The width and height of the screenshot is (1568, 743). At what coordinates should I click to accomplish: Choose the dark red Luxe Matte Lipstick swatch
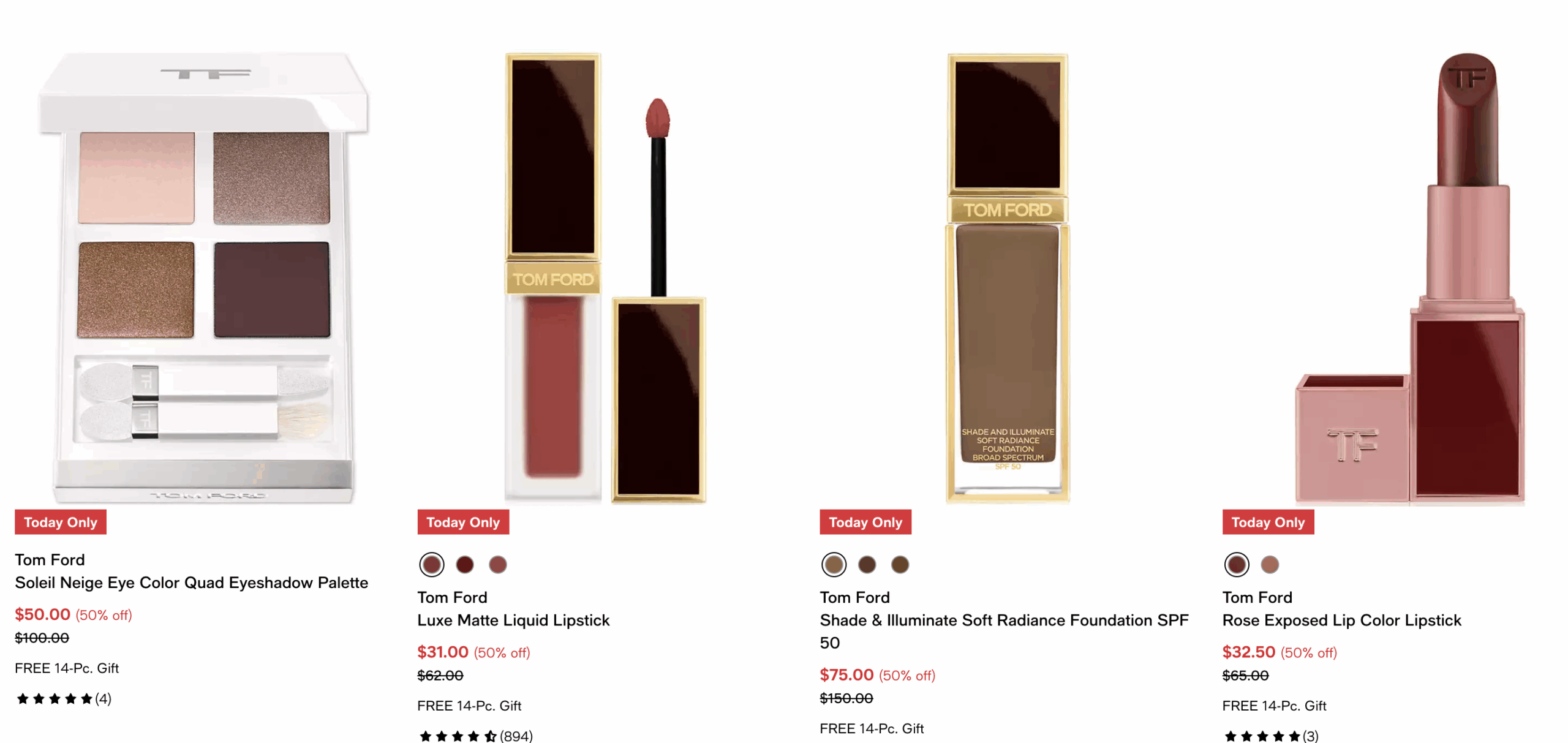(x=465, y=564)
